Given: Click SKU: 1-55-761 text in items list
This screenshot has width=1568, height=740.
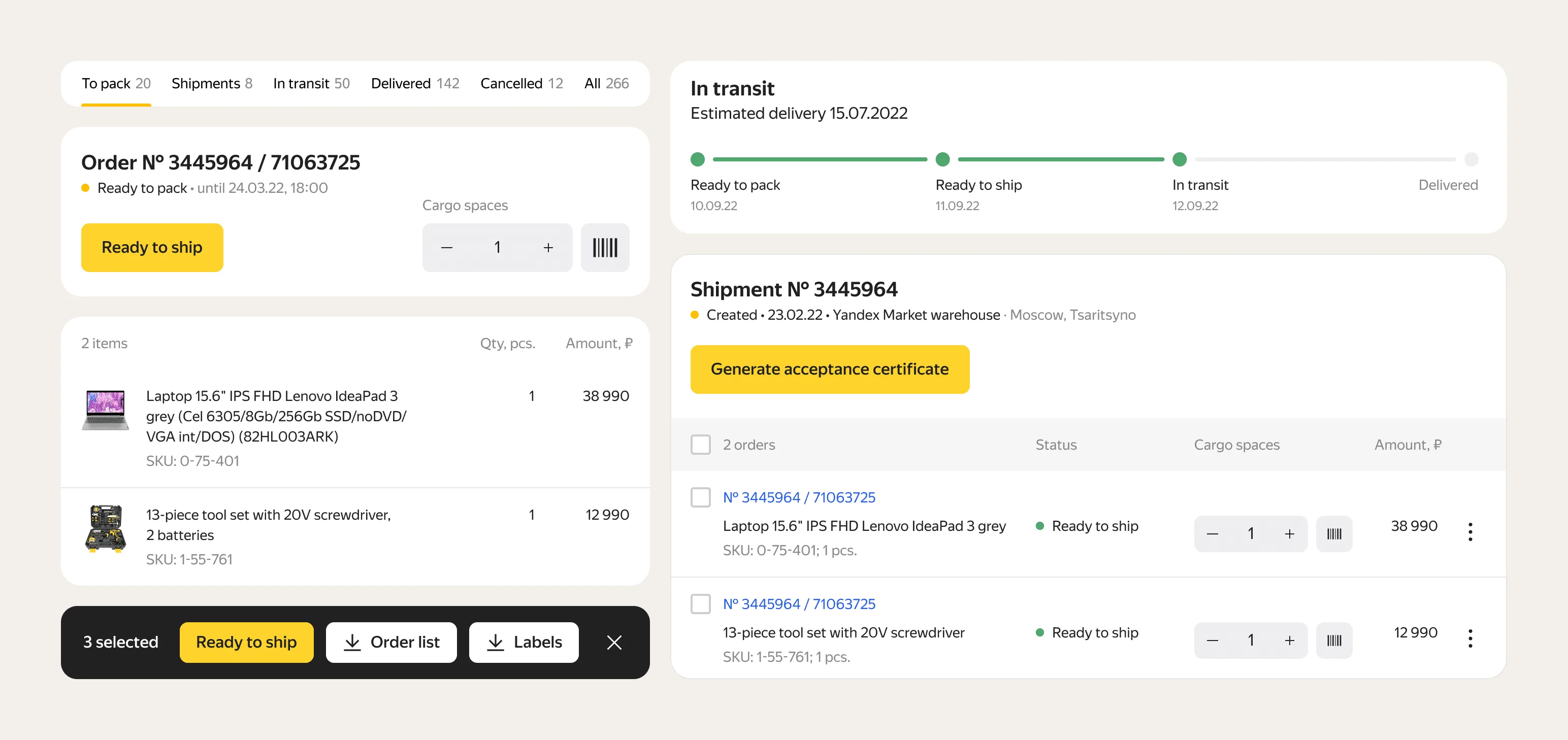Looking at the screenshot, I should point(189,559).
